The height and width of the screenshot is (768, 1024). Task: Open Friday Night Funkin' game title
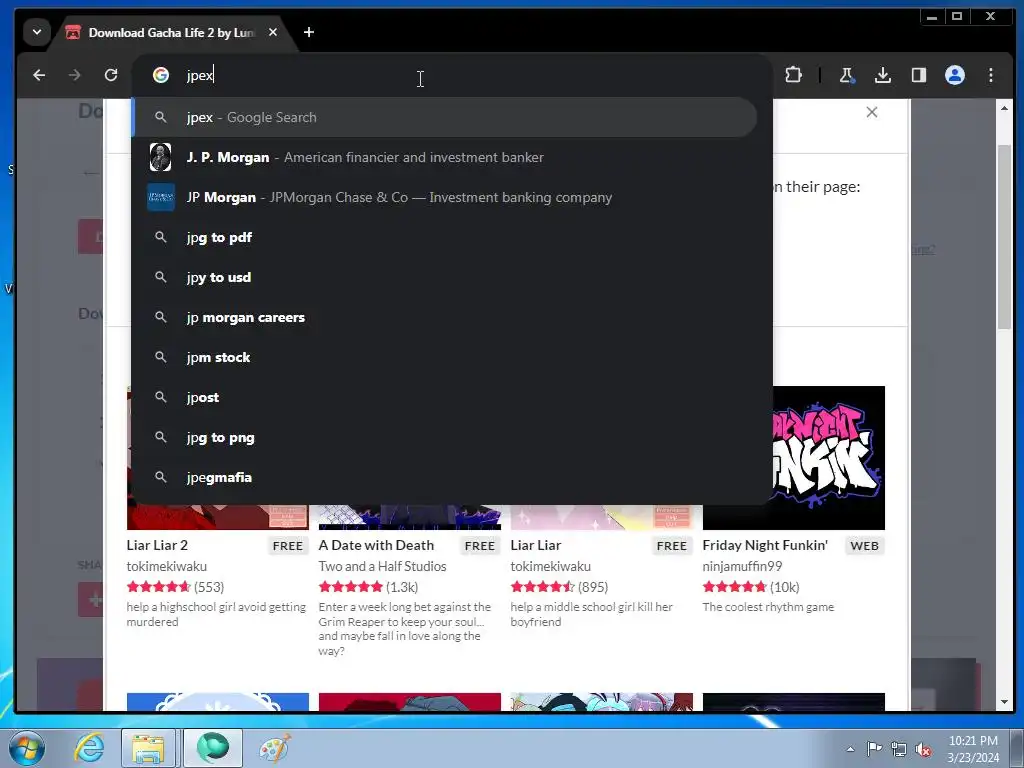(765, 545)
